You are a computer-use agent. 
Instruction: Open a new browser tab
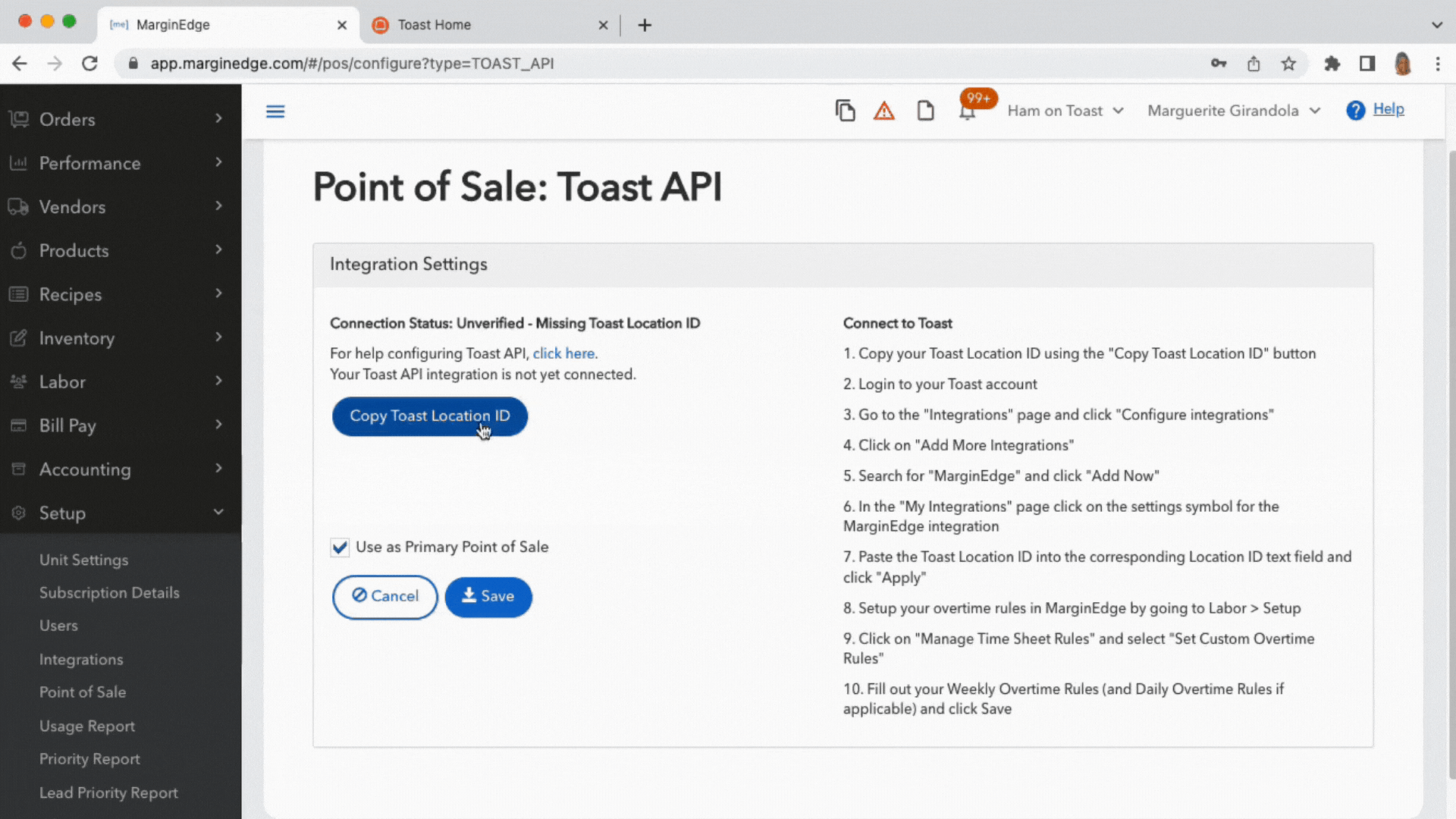pyautogui.click(x=645, y=25)
